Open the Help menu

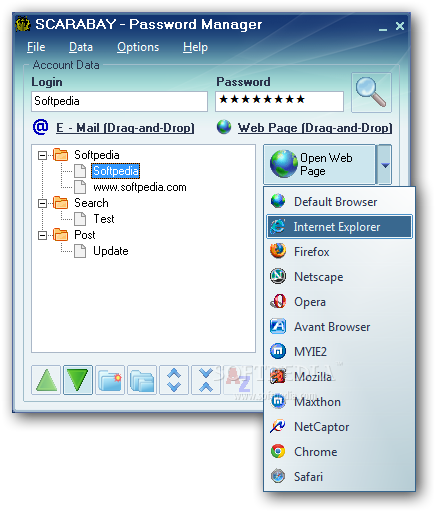click(195, 47)
